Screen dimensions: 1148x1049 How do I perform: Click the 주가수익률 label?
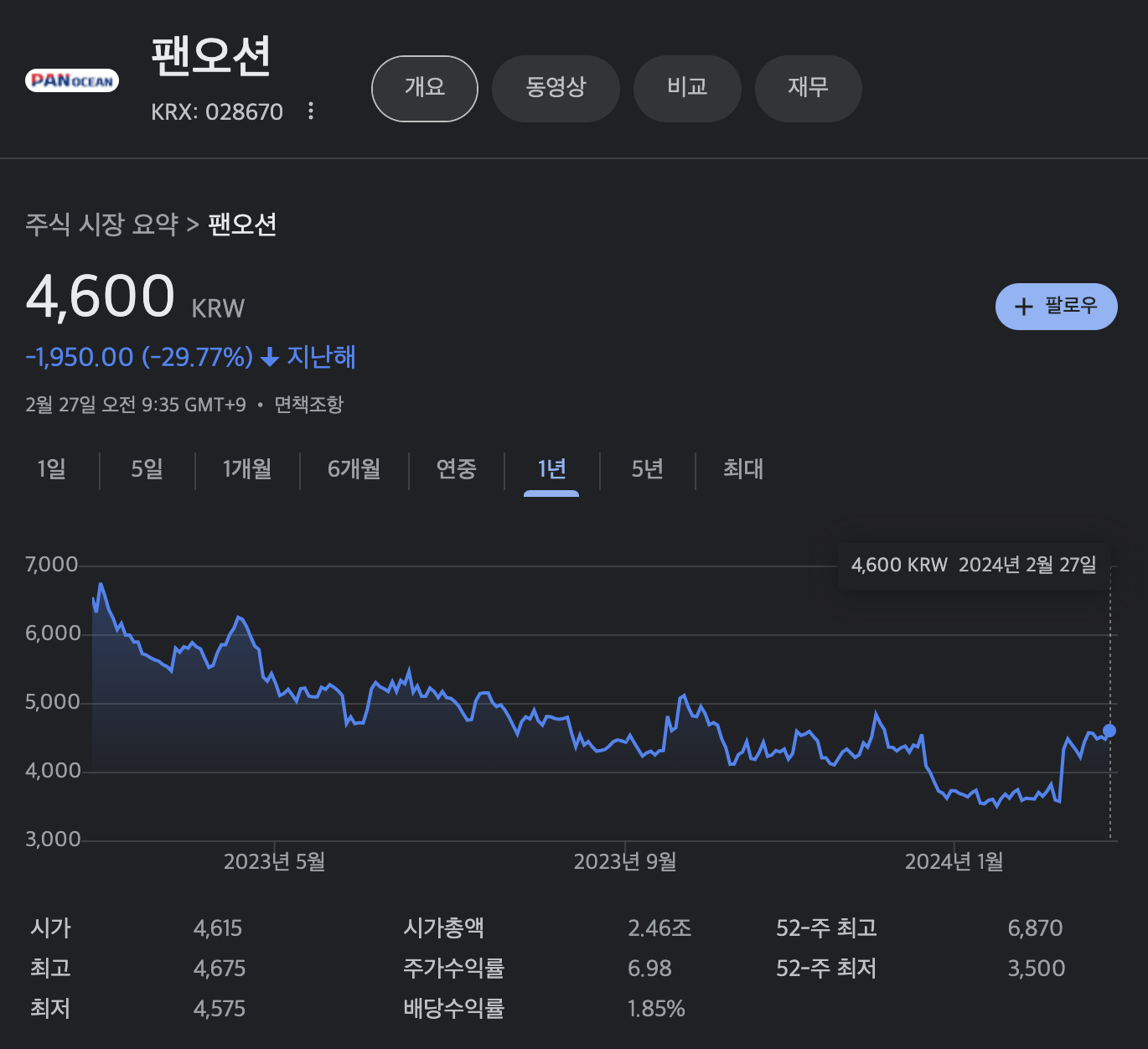[453, 969]
